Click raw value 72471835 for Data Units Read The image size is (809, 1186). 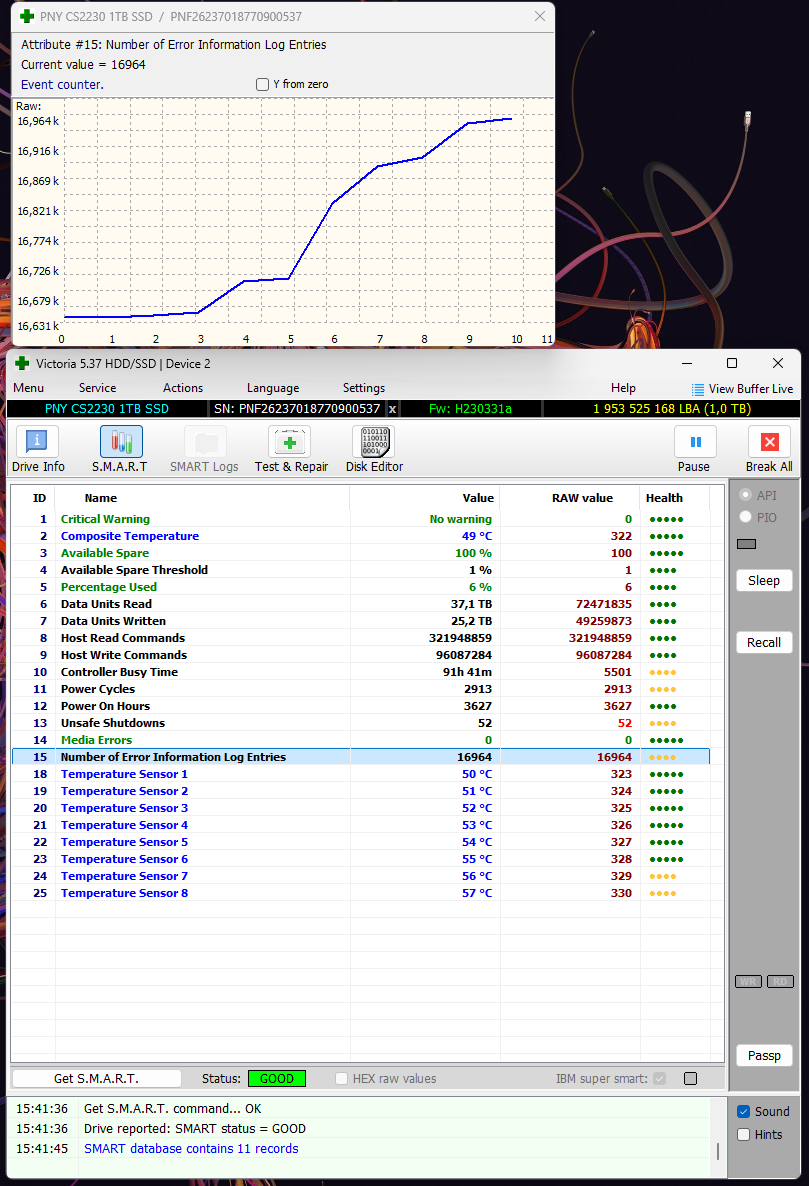603,604
